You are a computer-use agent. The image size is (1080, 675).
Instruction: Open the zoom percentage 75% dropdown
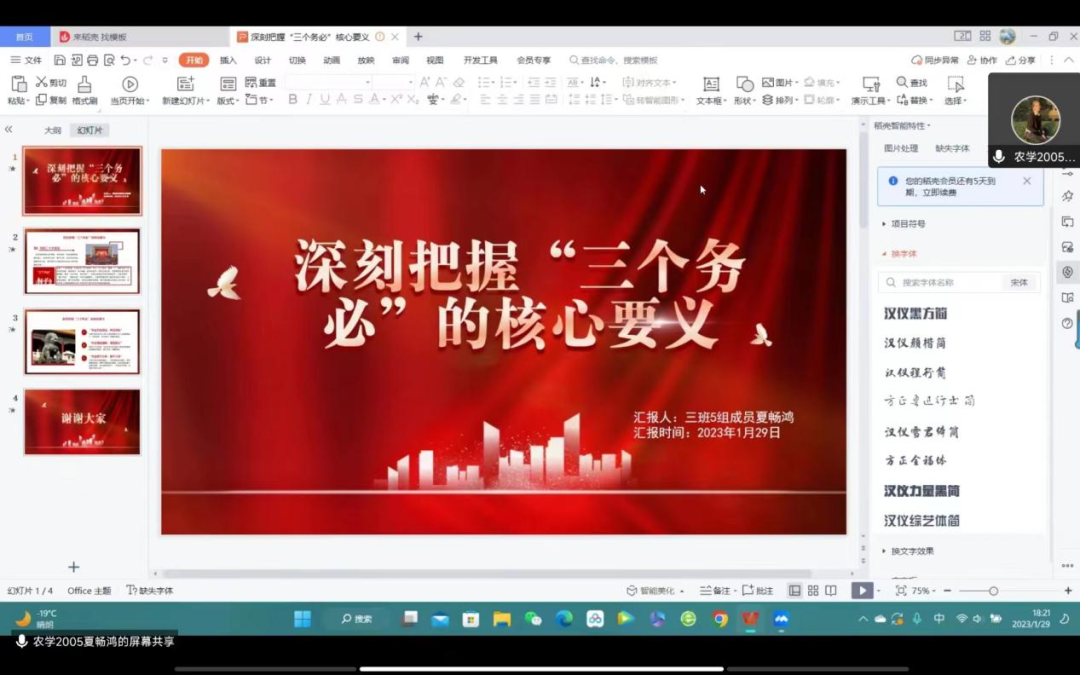(x=924, y=591)
